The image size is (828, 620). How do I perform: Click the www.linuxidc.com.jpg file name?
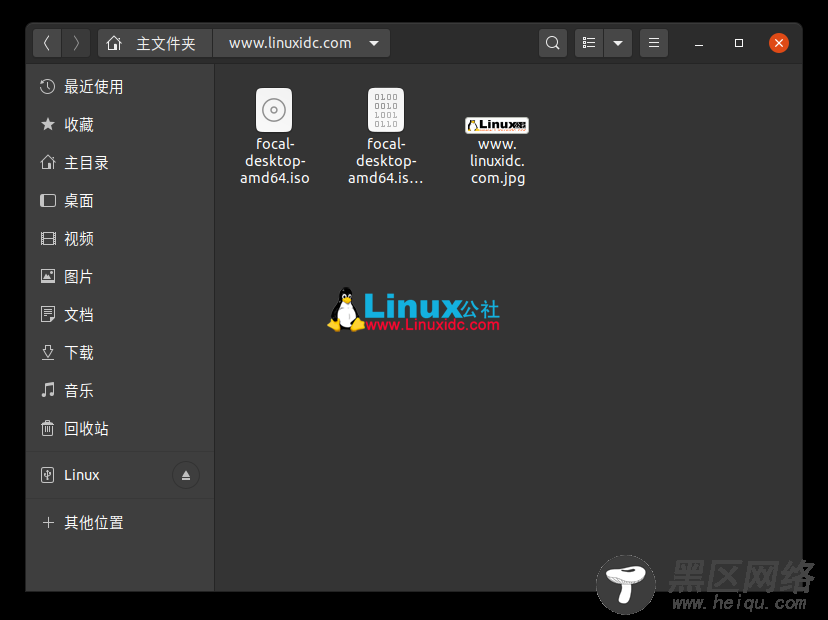[497, 161]
